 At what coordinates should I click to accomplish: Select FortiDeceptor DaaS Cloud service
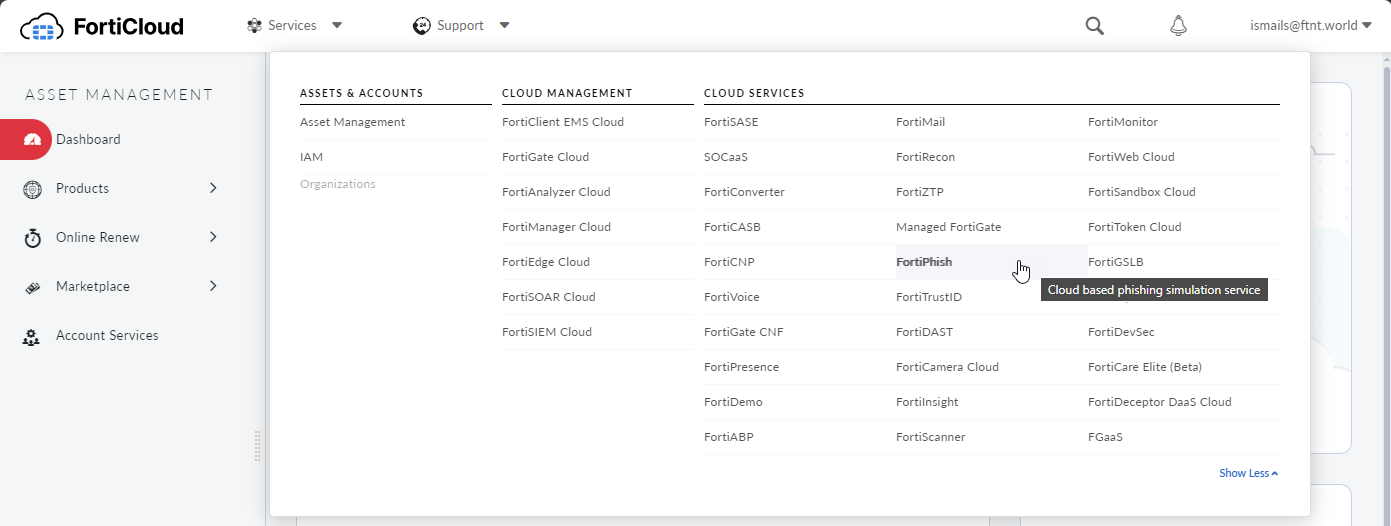pos(1160,402)
